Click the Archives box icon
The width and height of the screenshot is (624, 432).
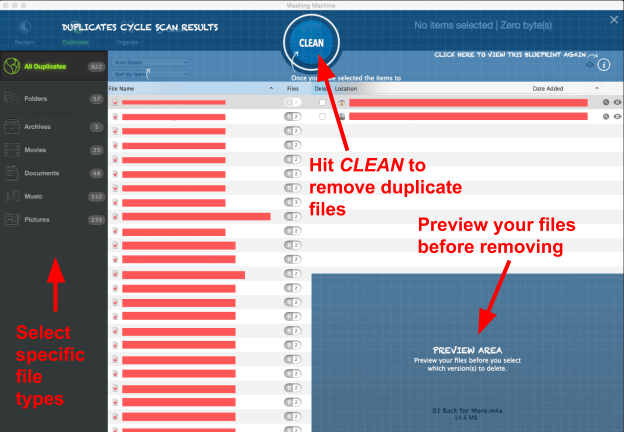click(x=12, y=126)
